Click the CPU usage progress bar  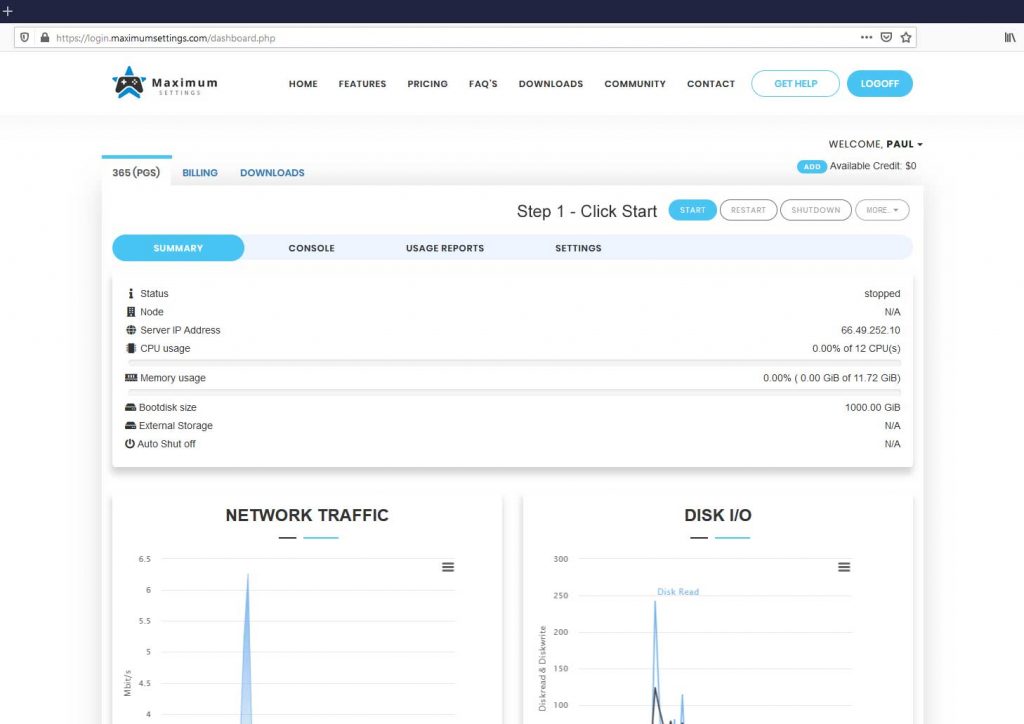(515, 362)
